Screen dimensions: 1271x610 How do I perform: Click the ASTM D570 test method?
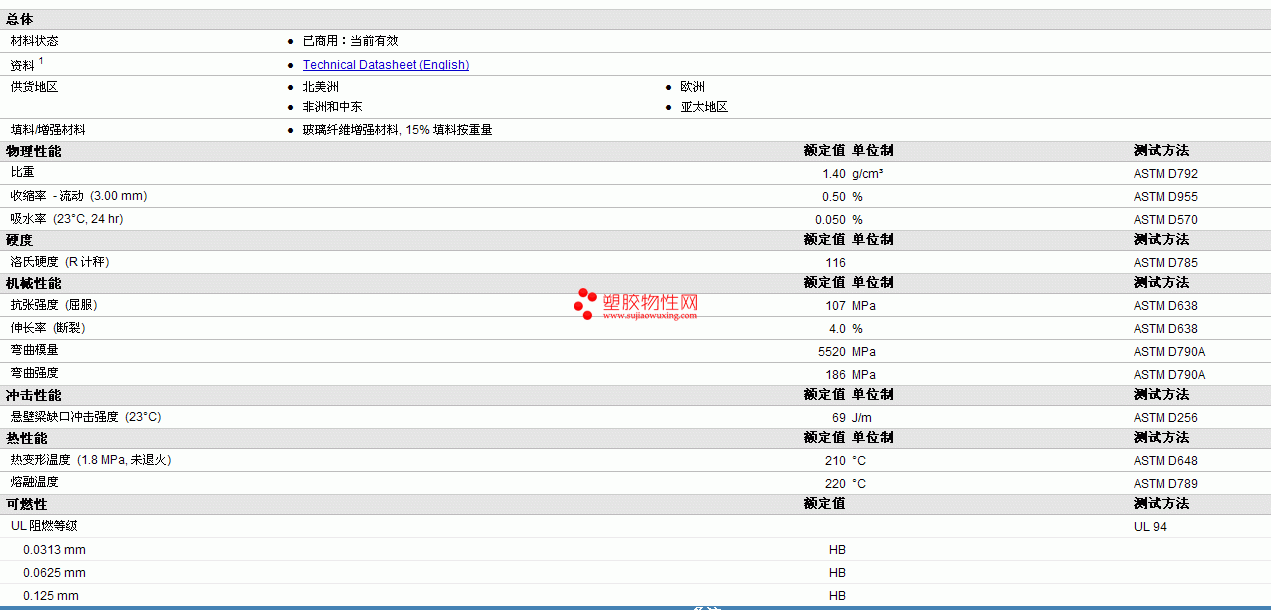point(1165,220)
